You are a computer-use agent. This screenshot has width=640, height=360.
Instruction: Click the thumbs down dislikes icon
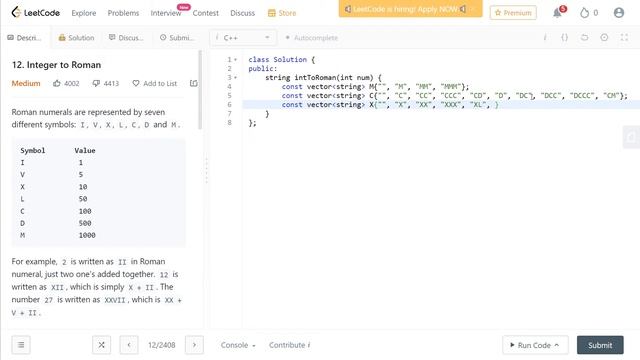coord(96,83)
